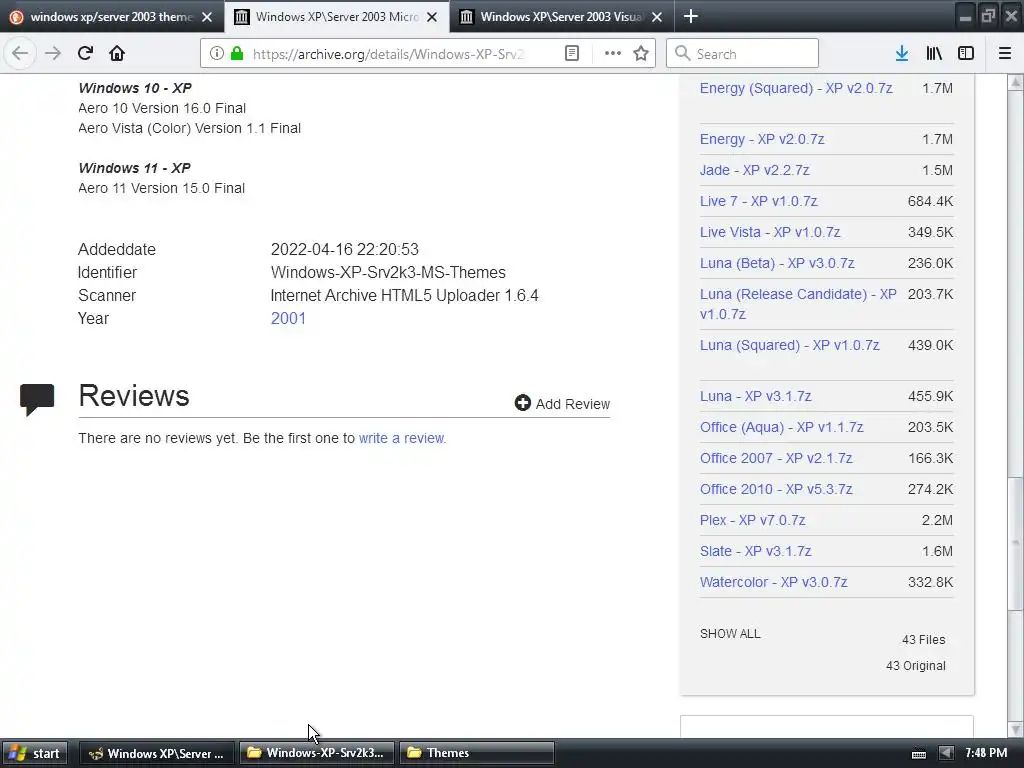Follow the 'write a review' link

[402, 438]
